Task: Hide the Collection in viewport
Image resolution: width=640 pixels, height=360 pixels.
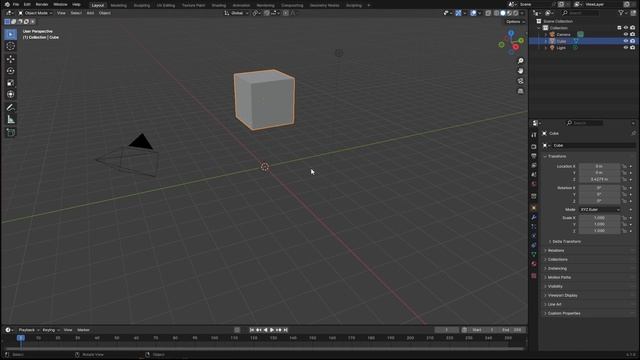Action: tap(626, 28)
